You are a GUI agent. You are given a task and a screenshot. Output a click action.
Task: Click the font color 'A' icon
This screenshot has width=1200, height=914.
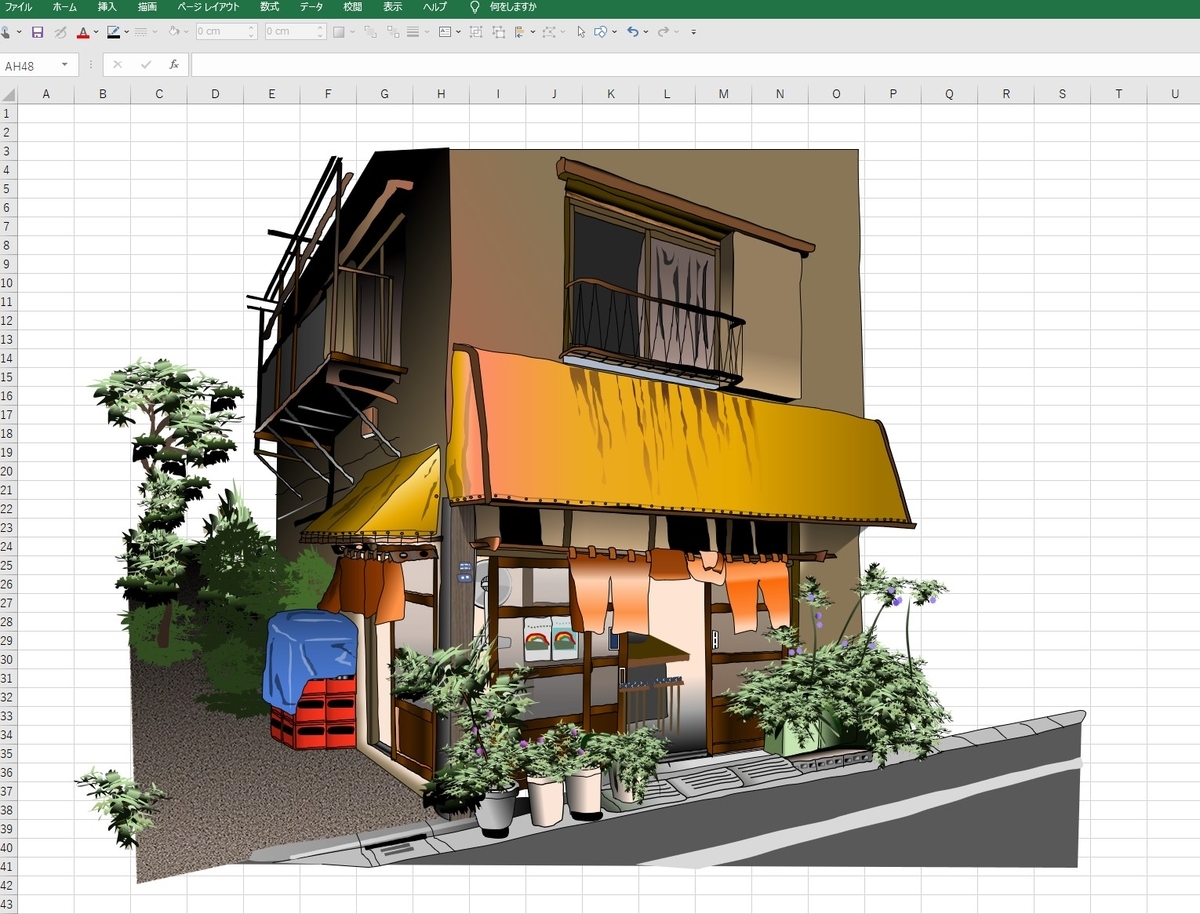[x=83, y=32]
